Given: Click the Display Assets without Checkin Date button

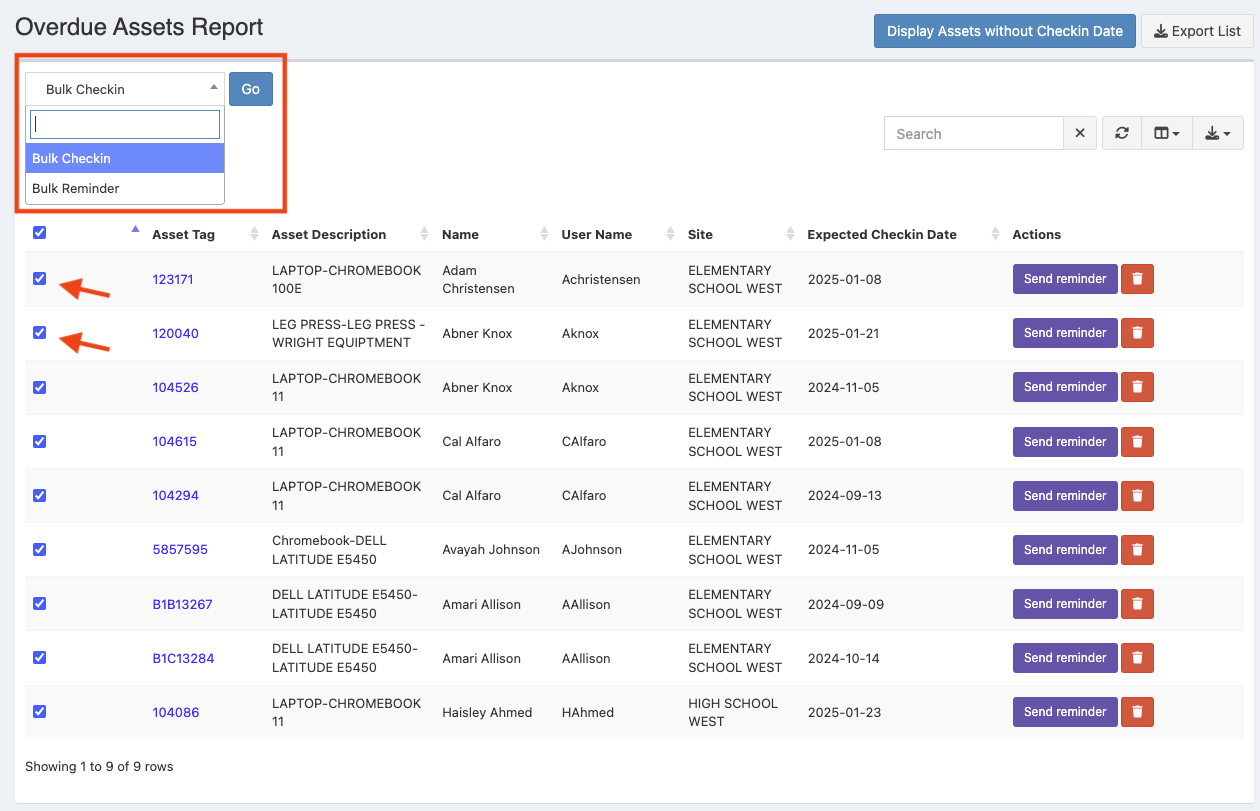Looking at the screenshot, I should (x=1004, y=31).
